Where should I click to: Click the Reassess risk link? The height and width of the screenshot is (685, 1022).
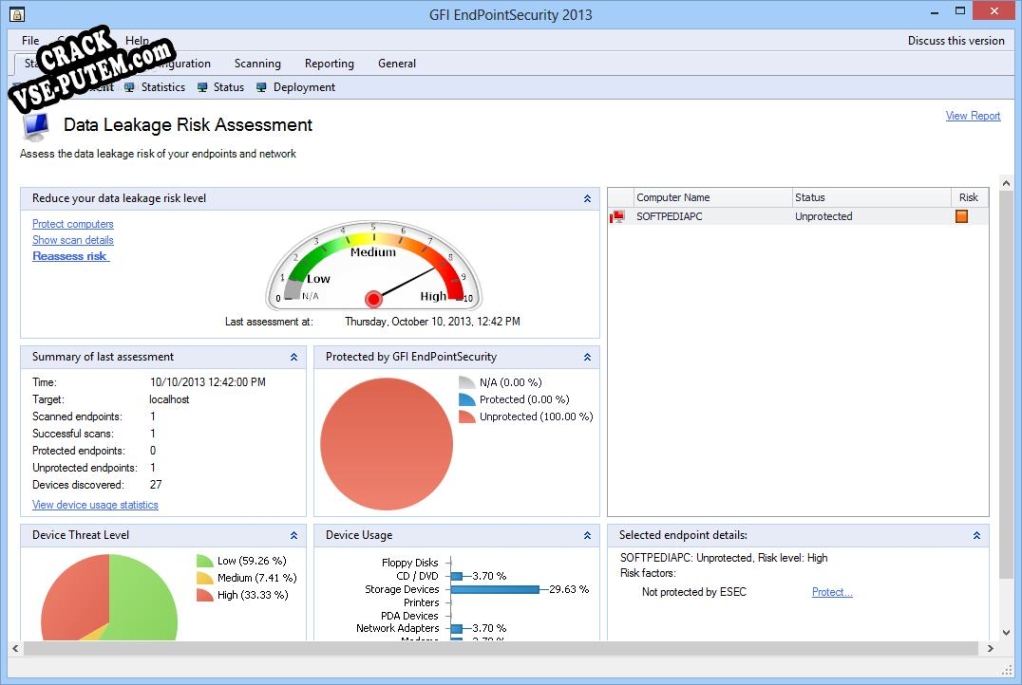point(70,256)
